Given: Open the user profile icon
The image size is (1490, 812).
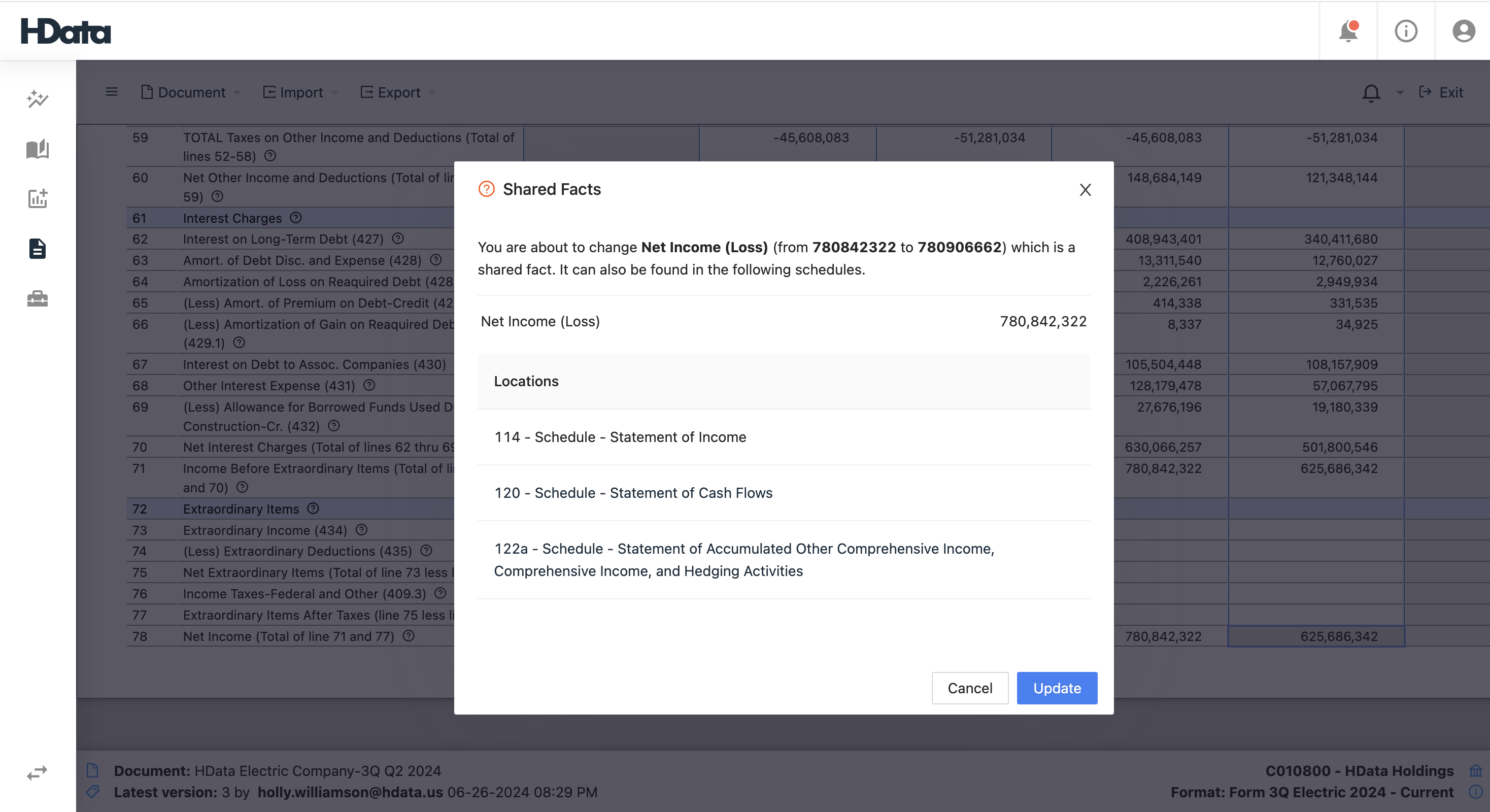Looking at the screenshot, I should tap(1464, 31).
